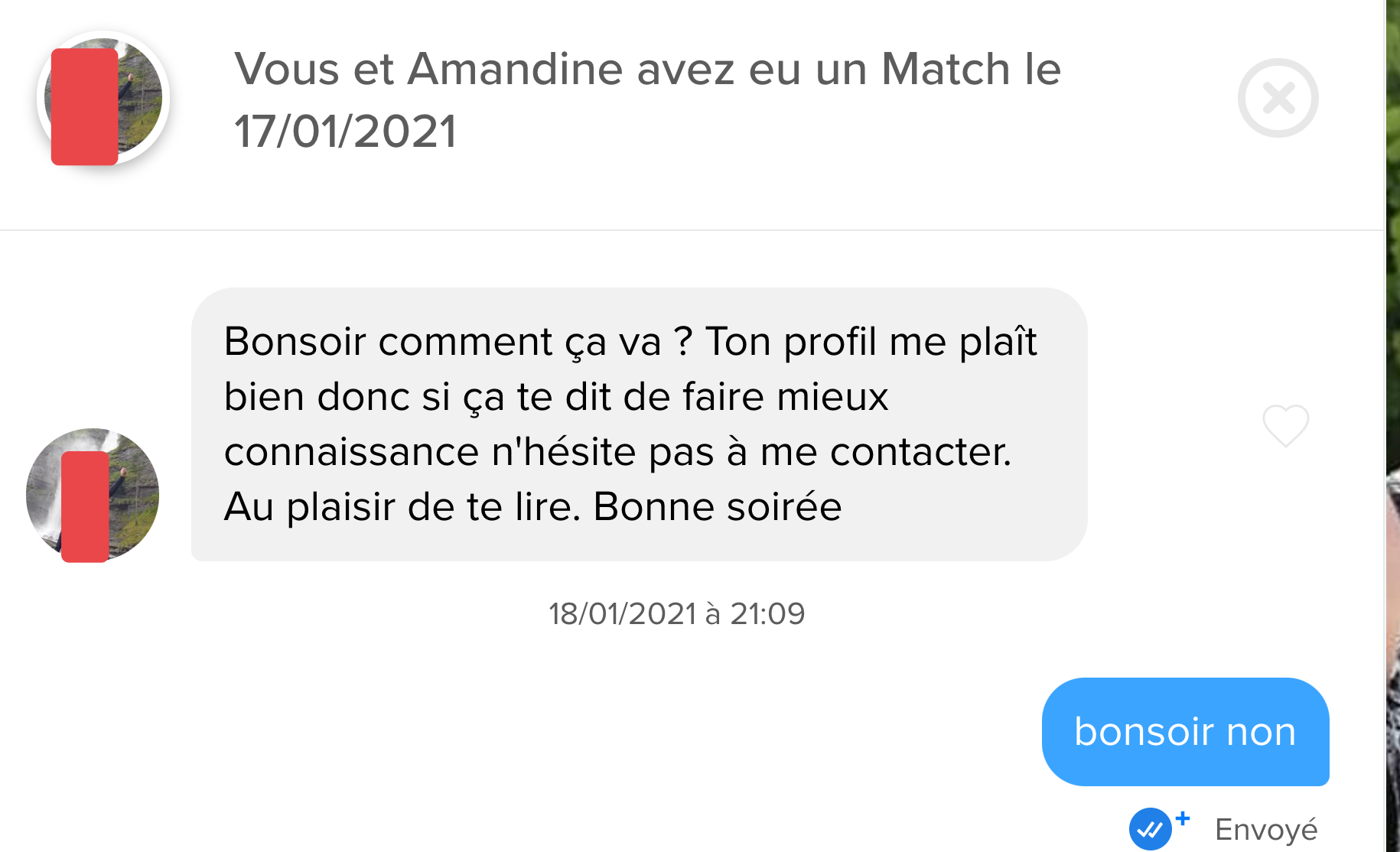Click "Ton profil me plaît" in the message
The image size is (1400, 852).
click(x=871, y=341)
